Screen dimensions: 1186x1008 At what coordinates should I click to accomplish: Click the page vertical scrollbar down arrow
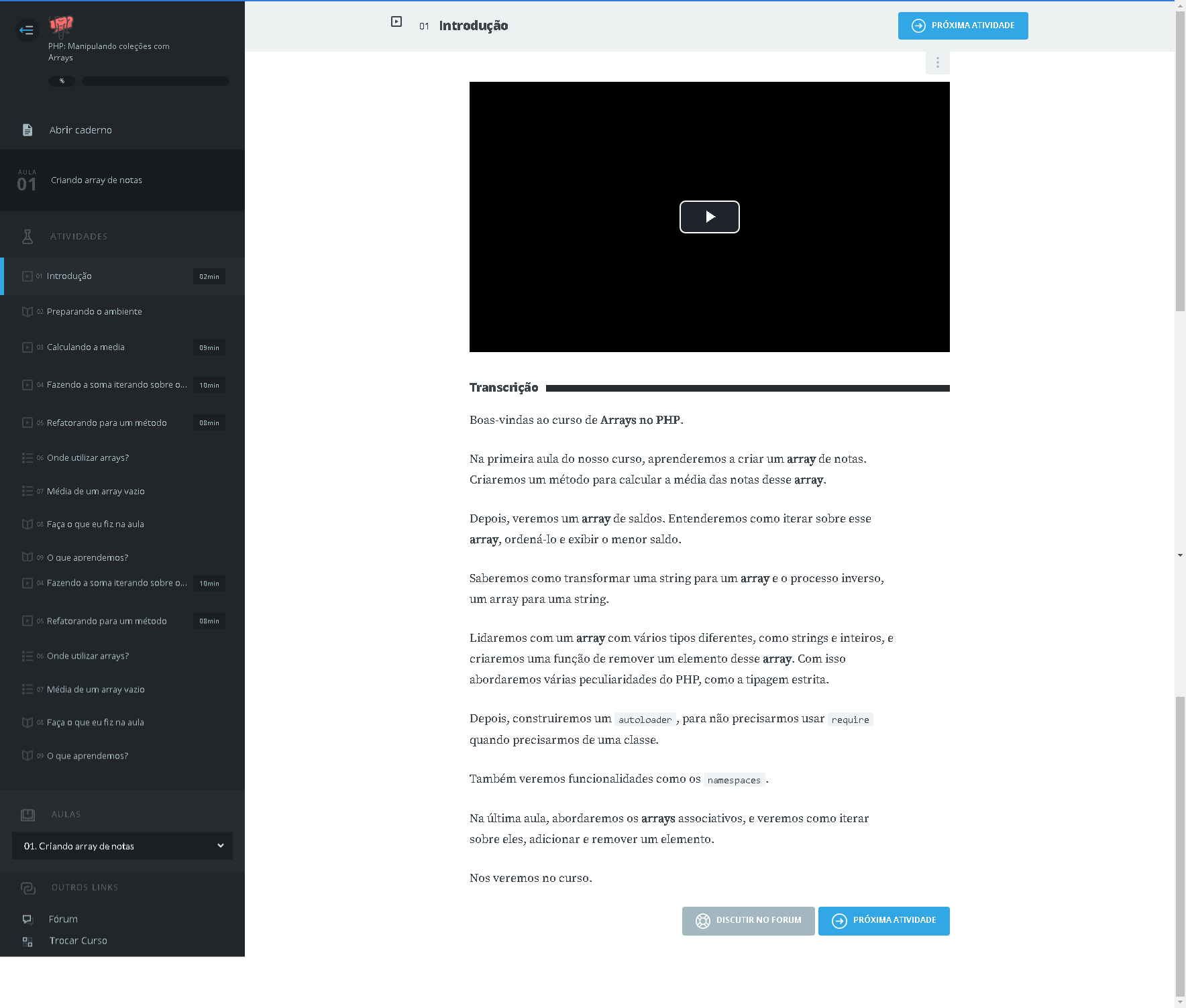pos(1180,1002)
